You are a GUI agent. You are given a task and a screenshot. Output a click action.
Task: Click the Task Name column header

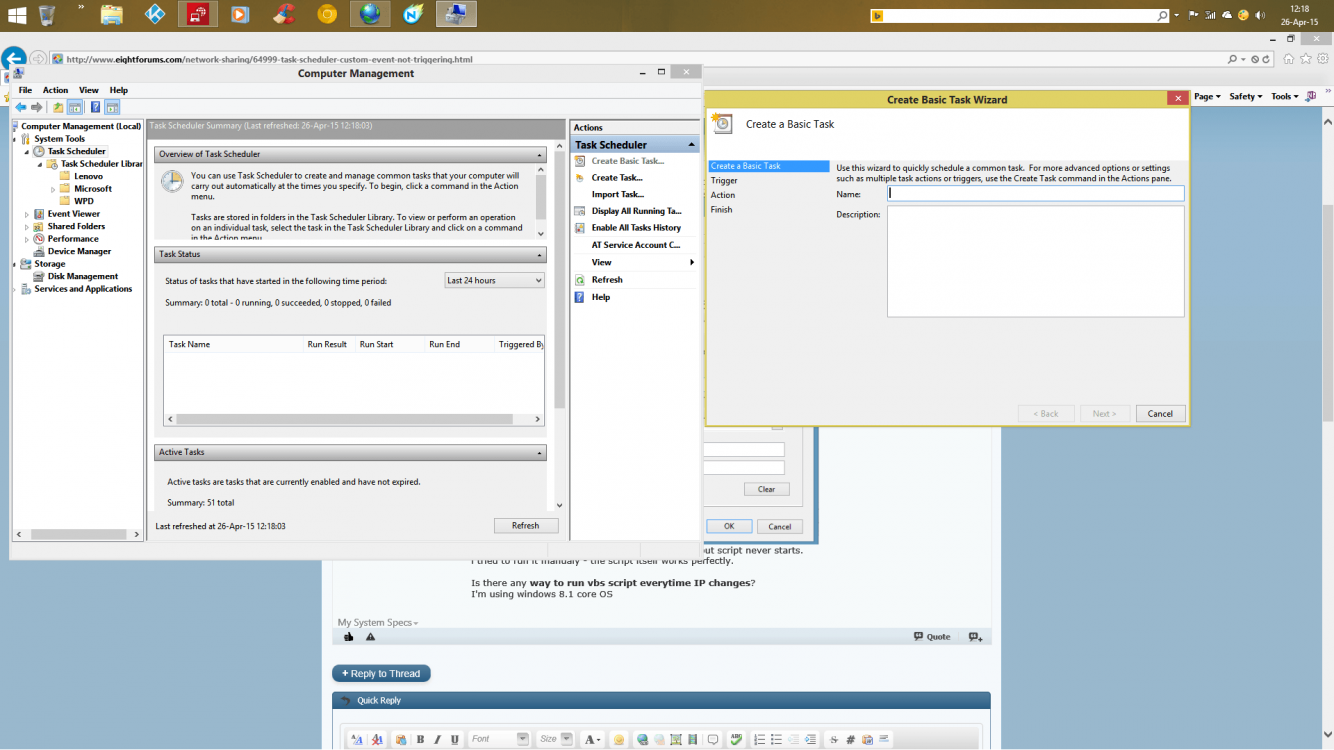(x=234, y=344)
